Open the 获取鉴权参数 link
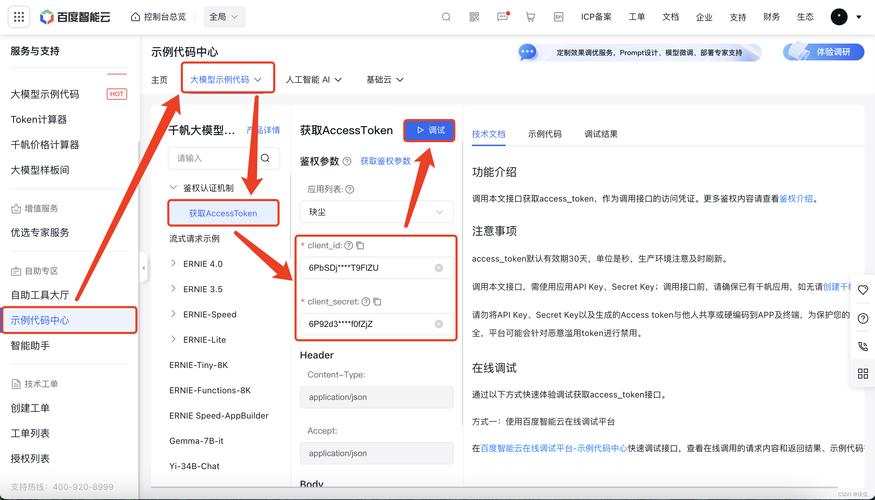The width and height of the screenshot is (875, 500). pos(386,161)
